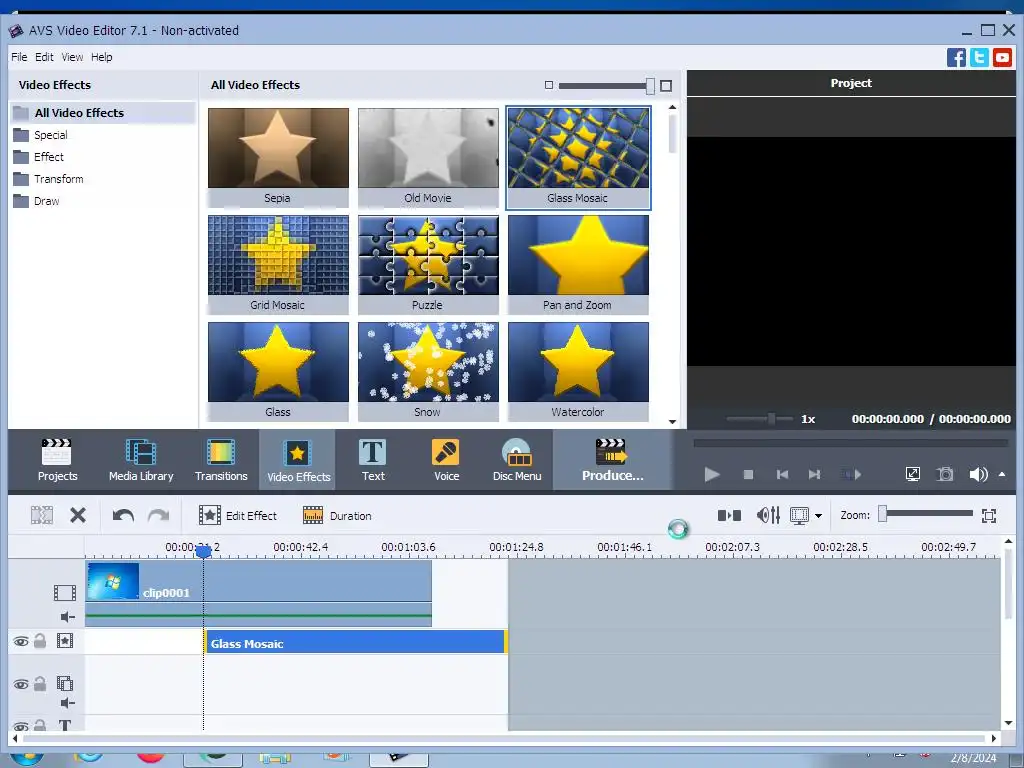Open the Help menu

tap(101, 57)
